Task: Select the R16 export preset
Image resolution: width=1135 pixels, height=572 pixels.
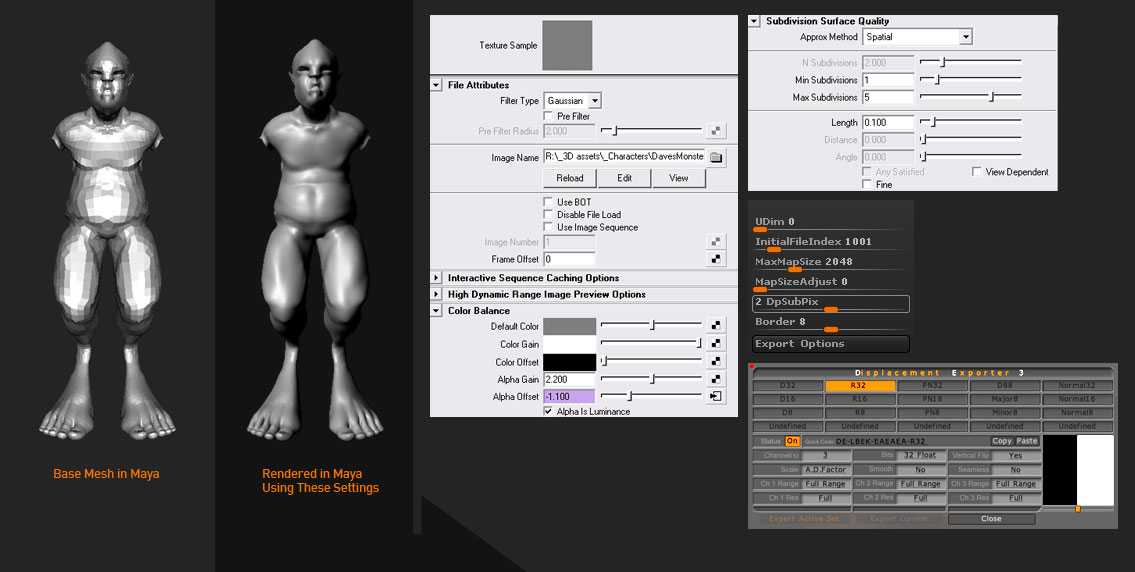Action: (x=860, y=399)
